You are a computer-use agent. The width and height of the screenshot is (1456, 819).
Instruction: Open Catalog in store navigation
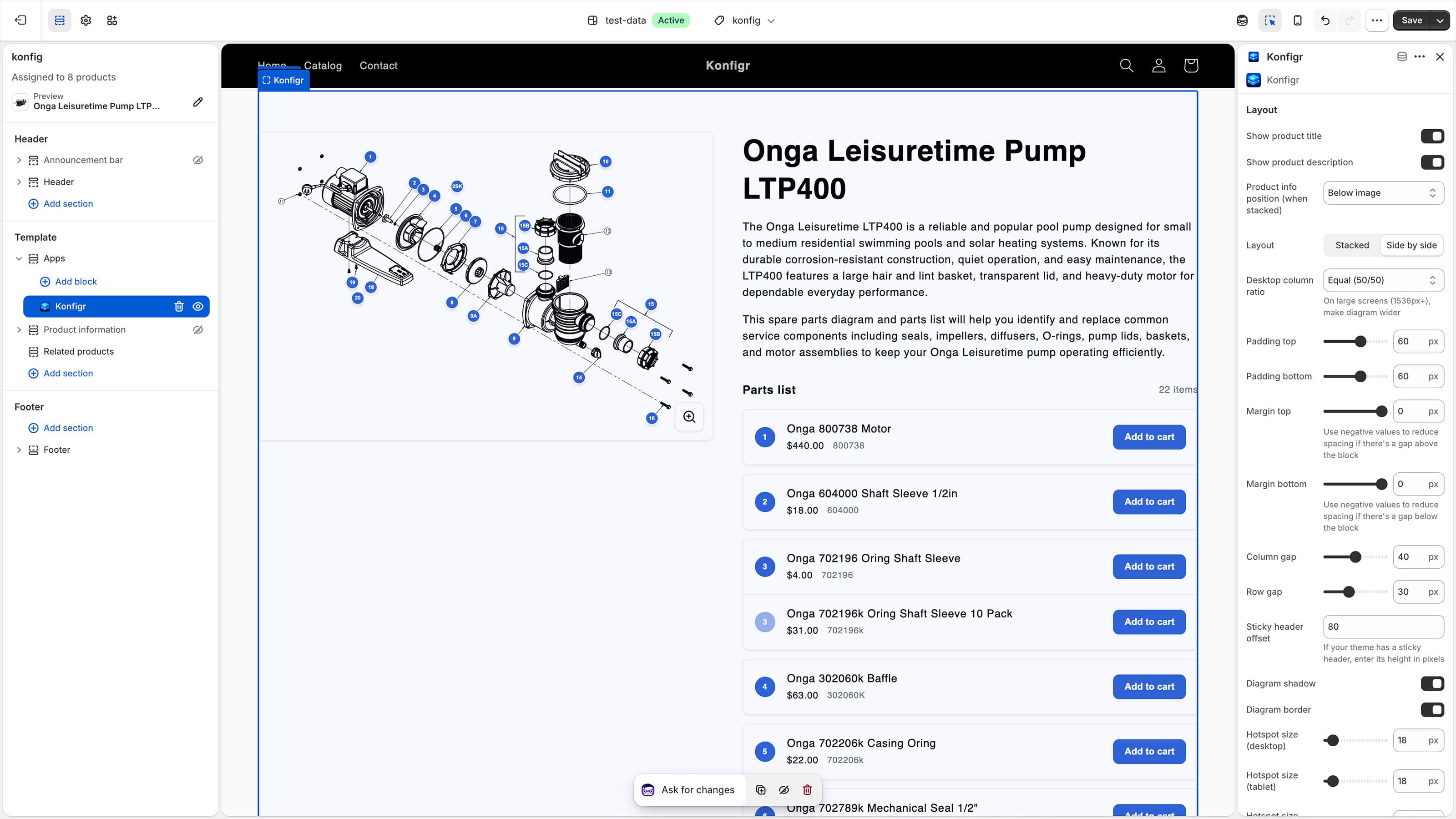click(323, 66)
